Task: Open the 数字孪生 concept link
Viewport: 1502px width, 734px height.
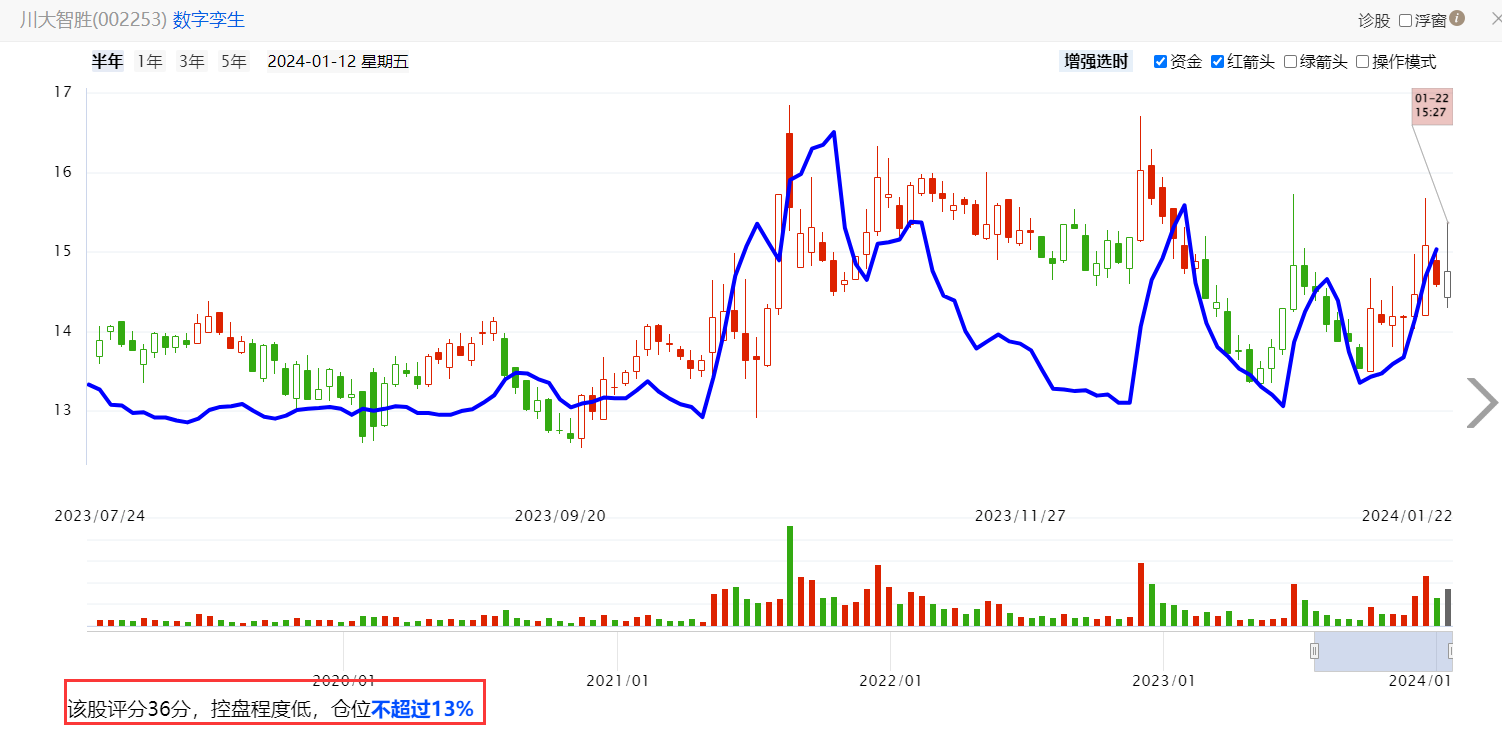Action: 209,20
